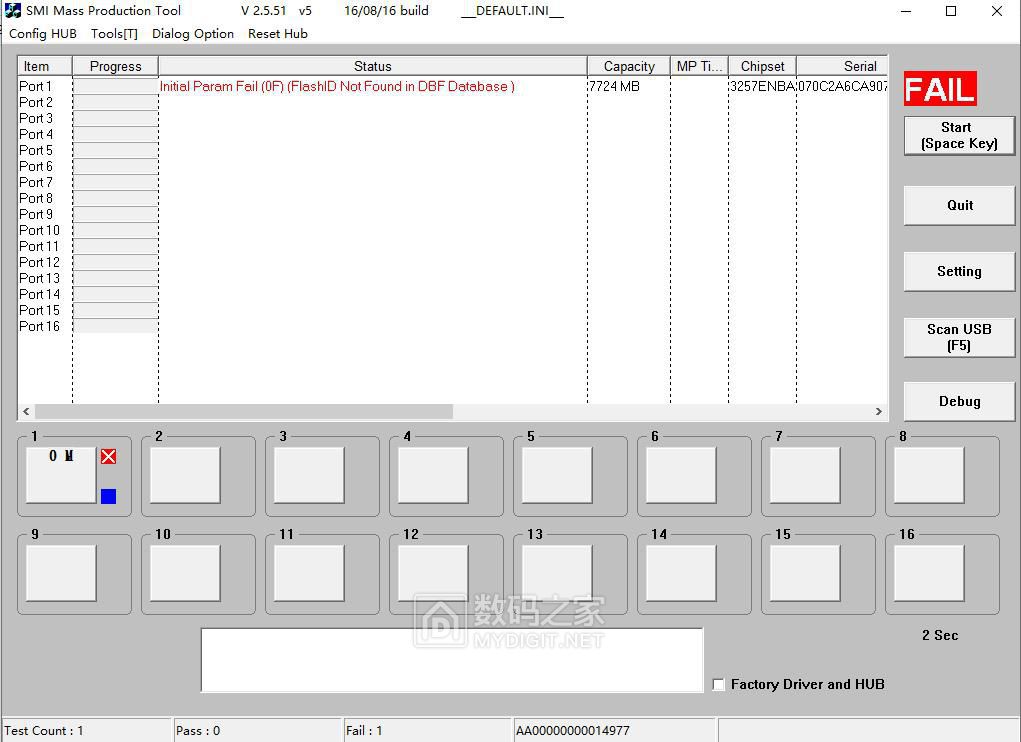Click the Test Count : 1 status field

coord(87,730)
